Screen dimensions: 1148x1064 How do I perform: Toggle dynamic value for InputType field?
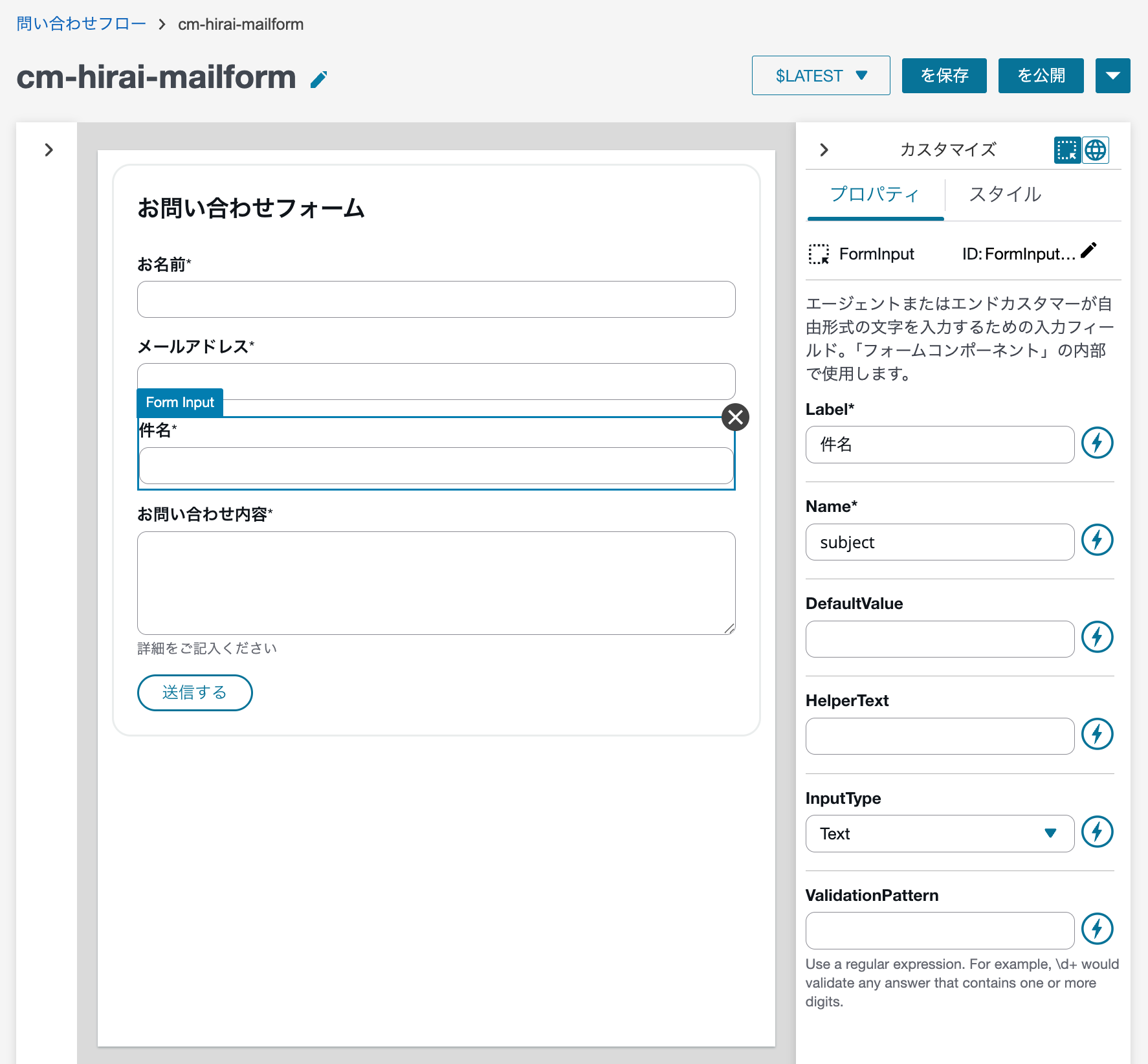[1098, 832]
